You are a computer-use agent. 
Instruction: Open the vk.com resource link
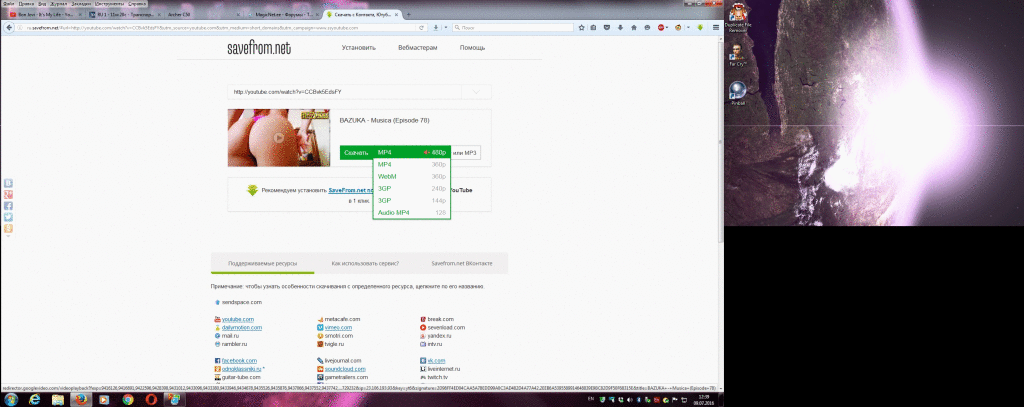tap(436, 361)
